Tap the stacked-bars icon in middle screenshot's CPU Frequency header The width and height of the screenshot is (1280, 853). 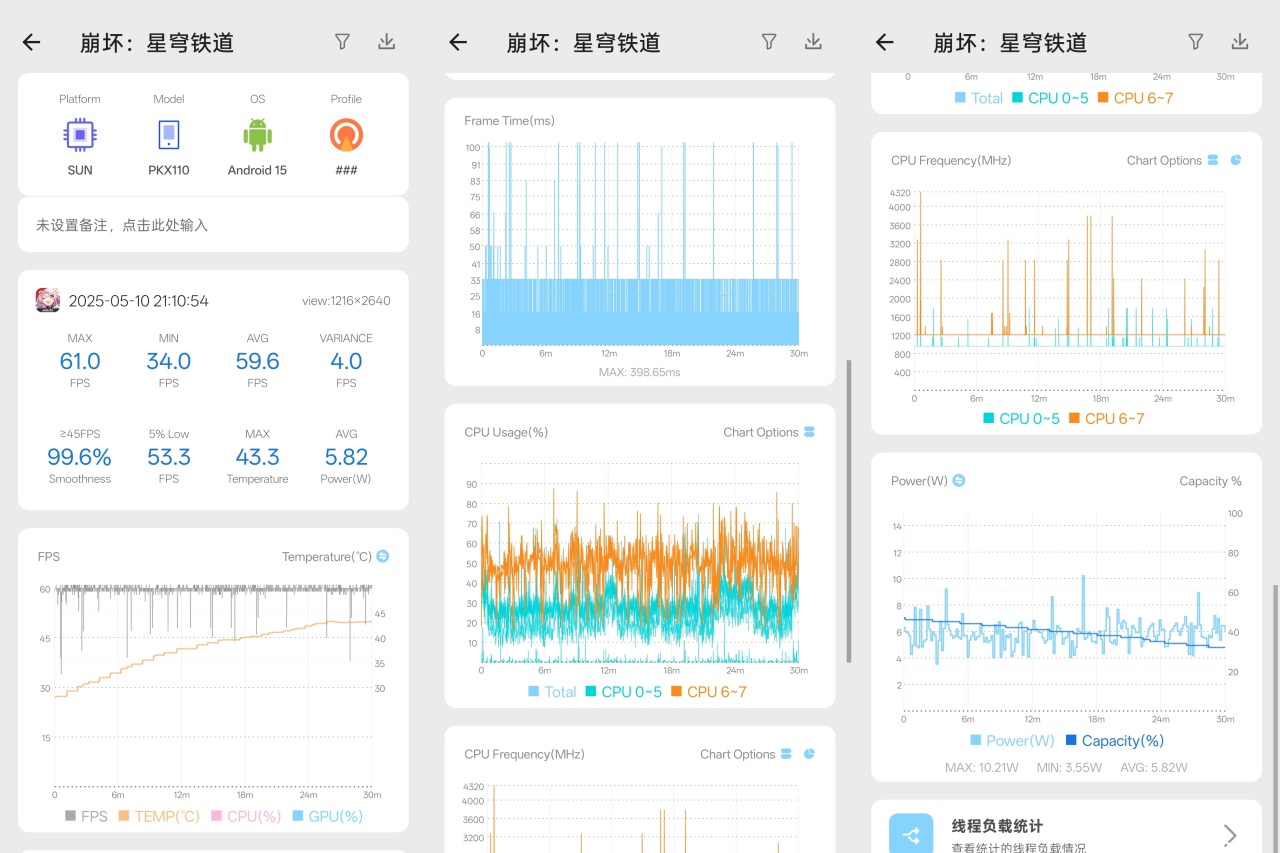click(x=787, y=754)
